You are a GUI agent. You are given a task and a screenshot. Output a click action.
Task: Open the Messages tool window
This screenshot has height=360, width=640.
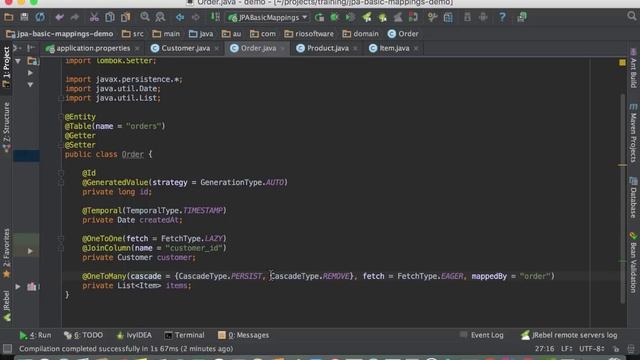(x=243, y=336)
